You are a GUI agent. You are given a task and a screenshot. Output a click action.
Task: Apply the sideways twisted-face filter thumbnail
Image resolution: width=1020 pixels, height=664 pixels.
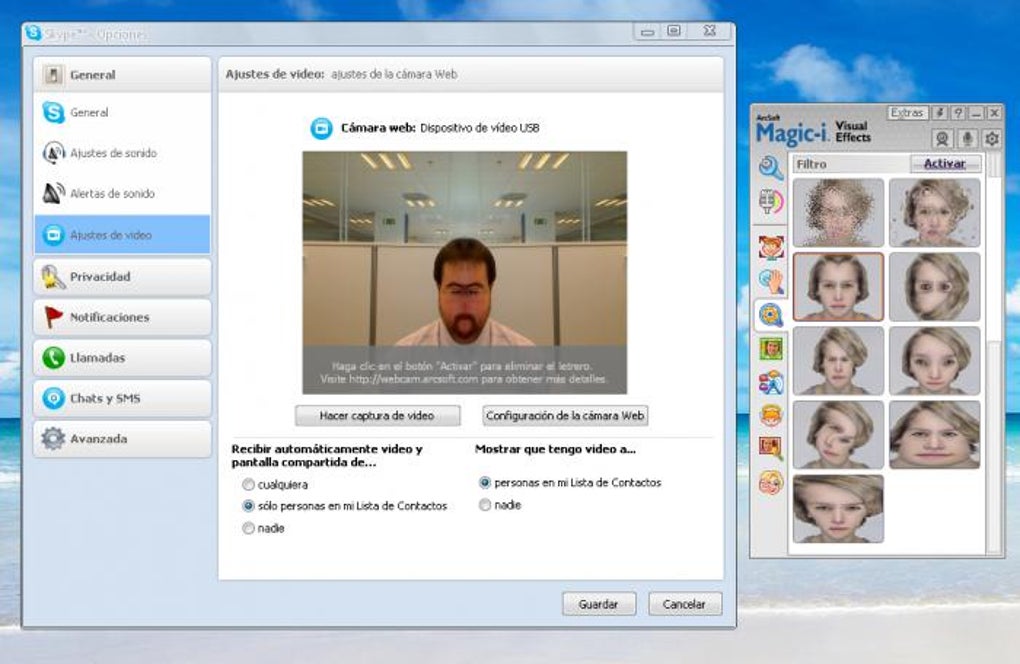(934, 287)
